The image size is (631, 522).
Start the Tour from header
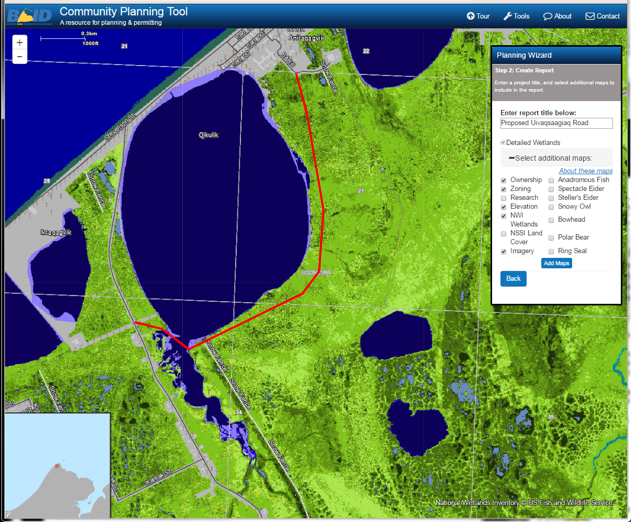pyautogui.click(x=477, y=16)
